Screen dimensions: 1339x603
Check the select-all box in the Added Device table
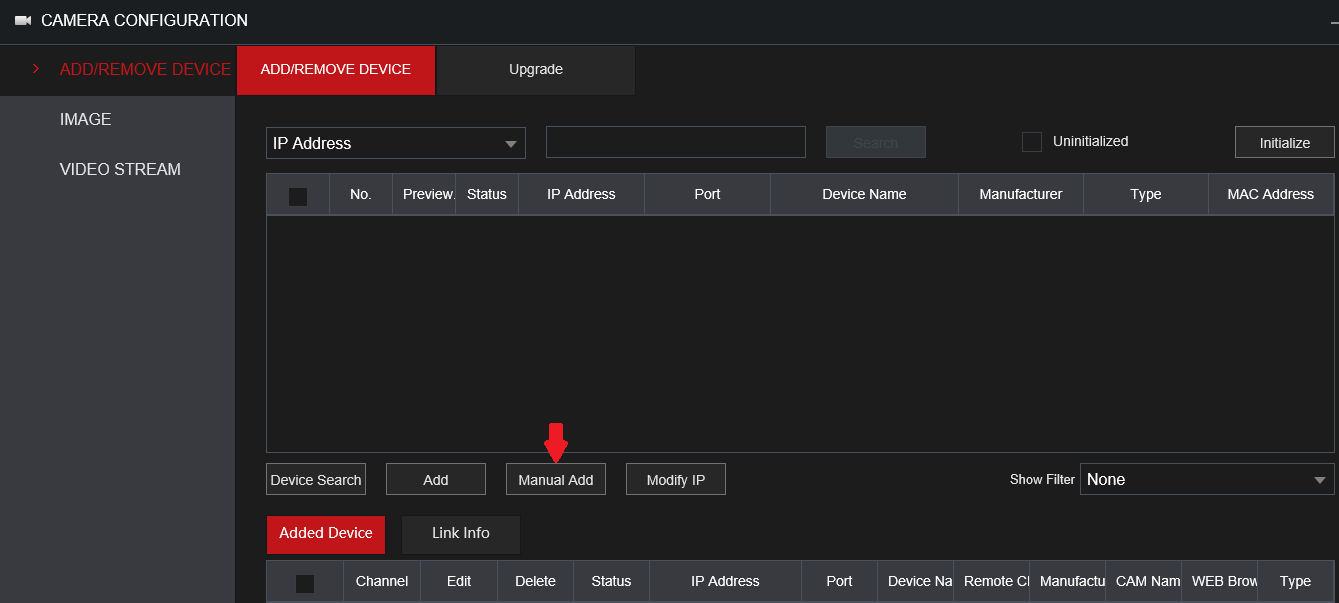[x=304, y=581]
